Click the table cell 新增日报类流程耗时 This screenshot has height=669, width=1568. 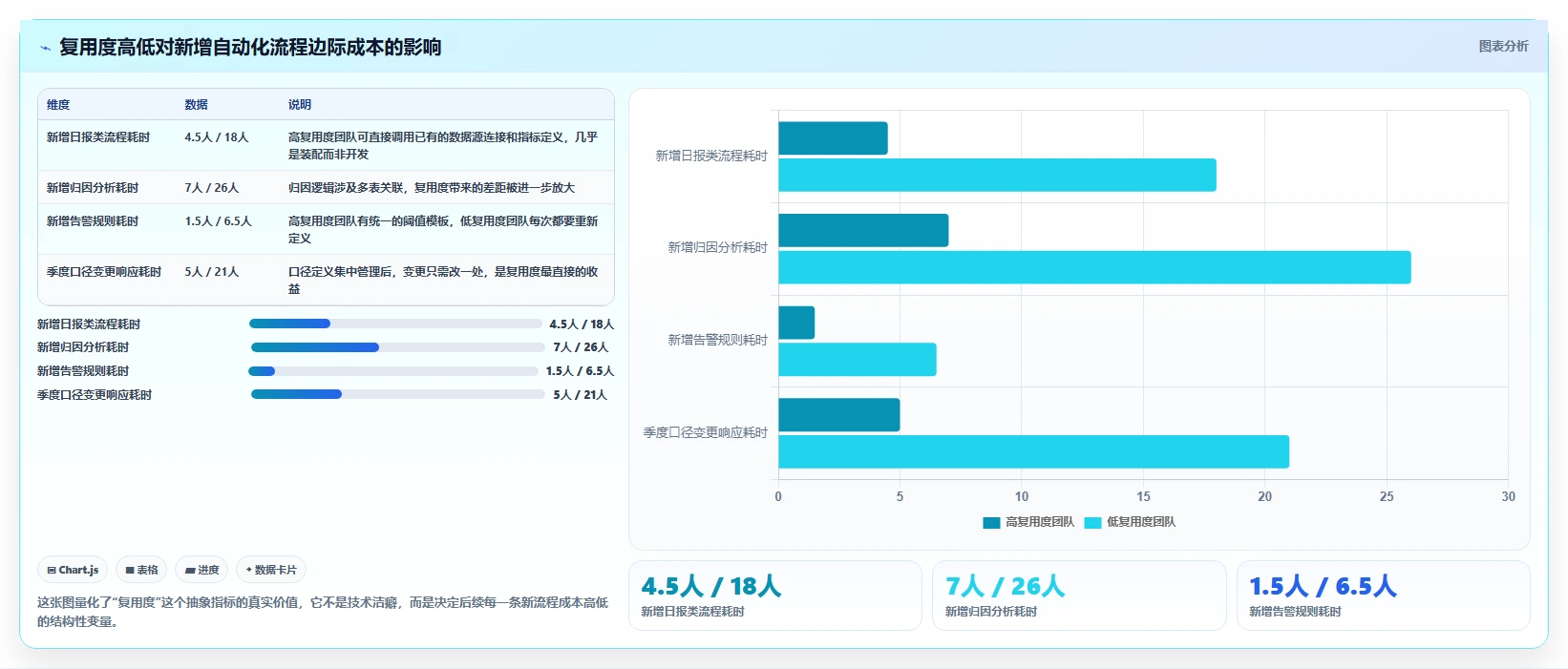click(98, 137)
